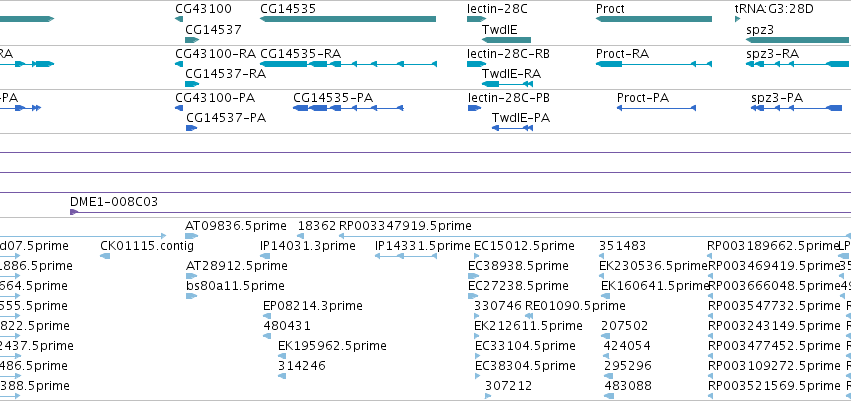Click the RP003189662.5prime EST label

click(773, 246)
